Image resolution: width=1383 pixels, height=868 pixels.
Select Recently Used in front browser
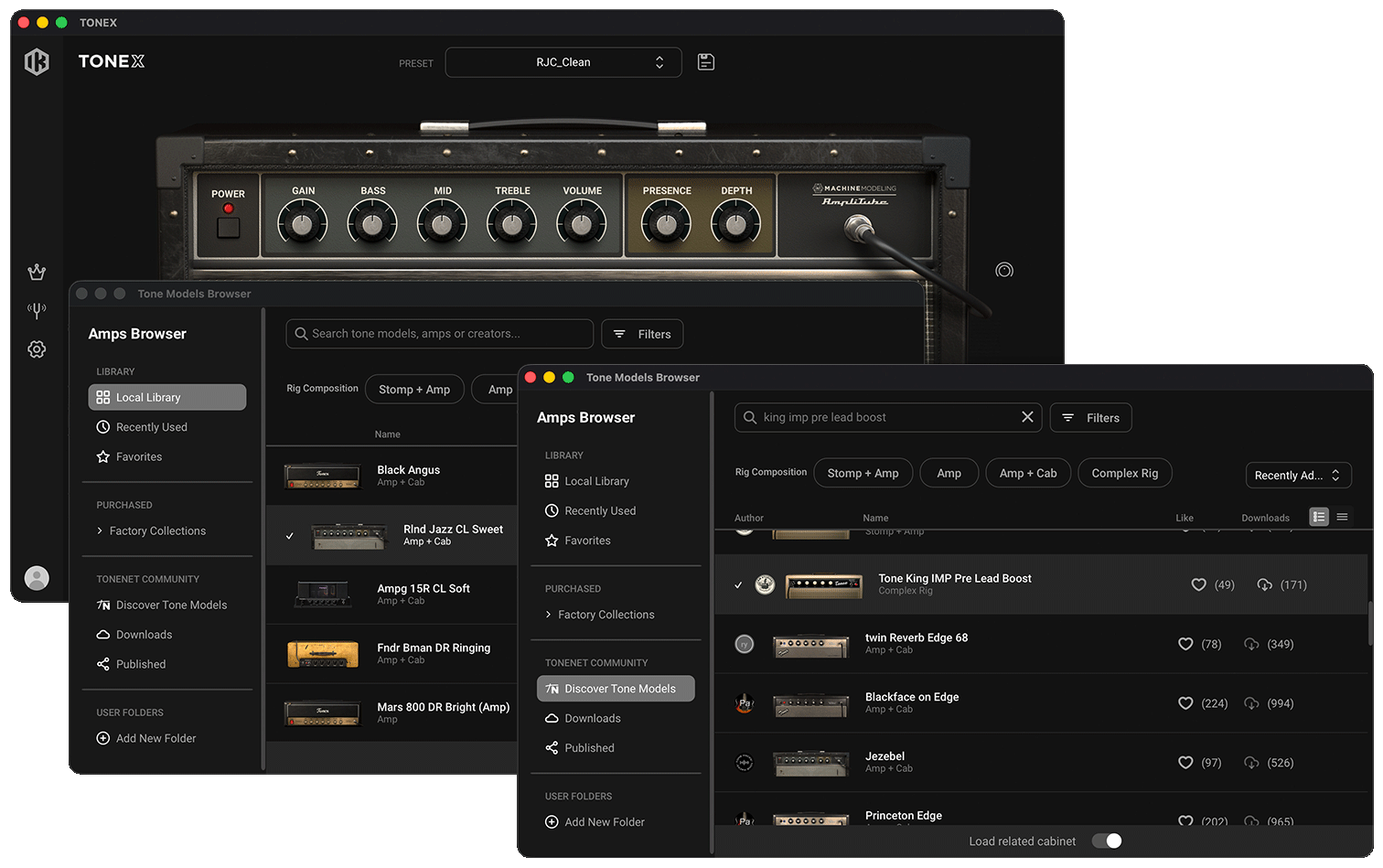[x=616, y=510]
